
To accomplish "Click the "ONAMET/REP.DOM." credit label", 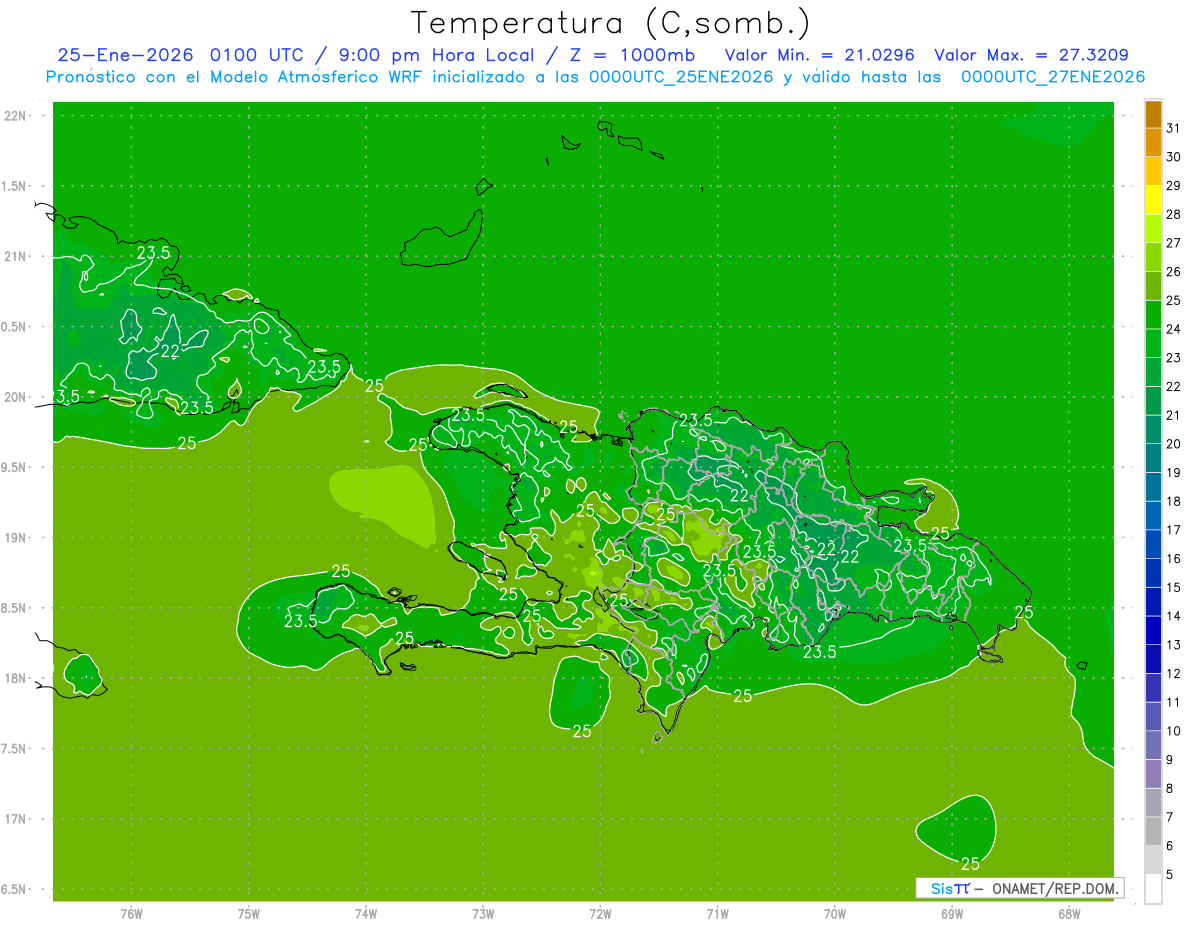I will (x=1056, y=888).
